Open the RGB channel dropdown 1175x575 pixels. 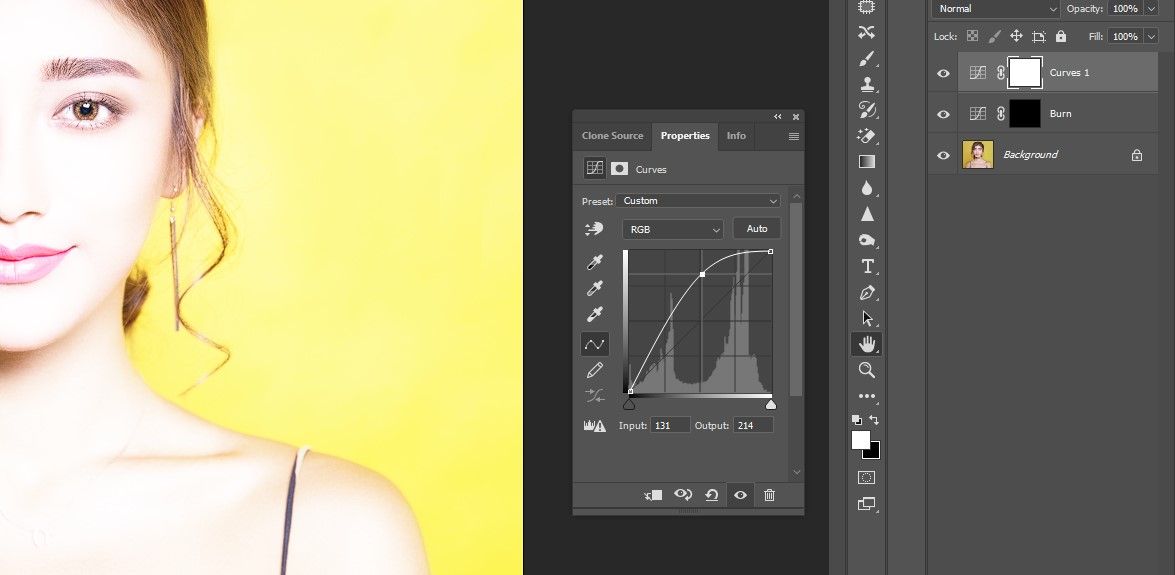[672, 229]
